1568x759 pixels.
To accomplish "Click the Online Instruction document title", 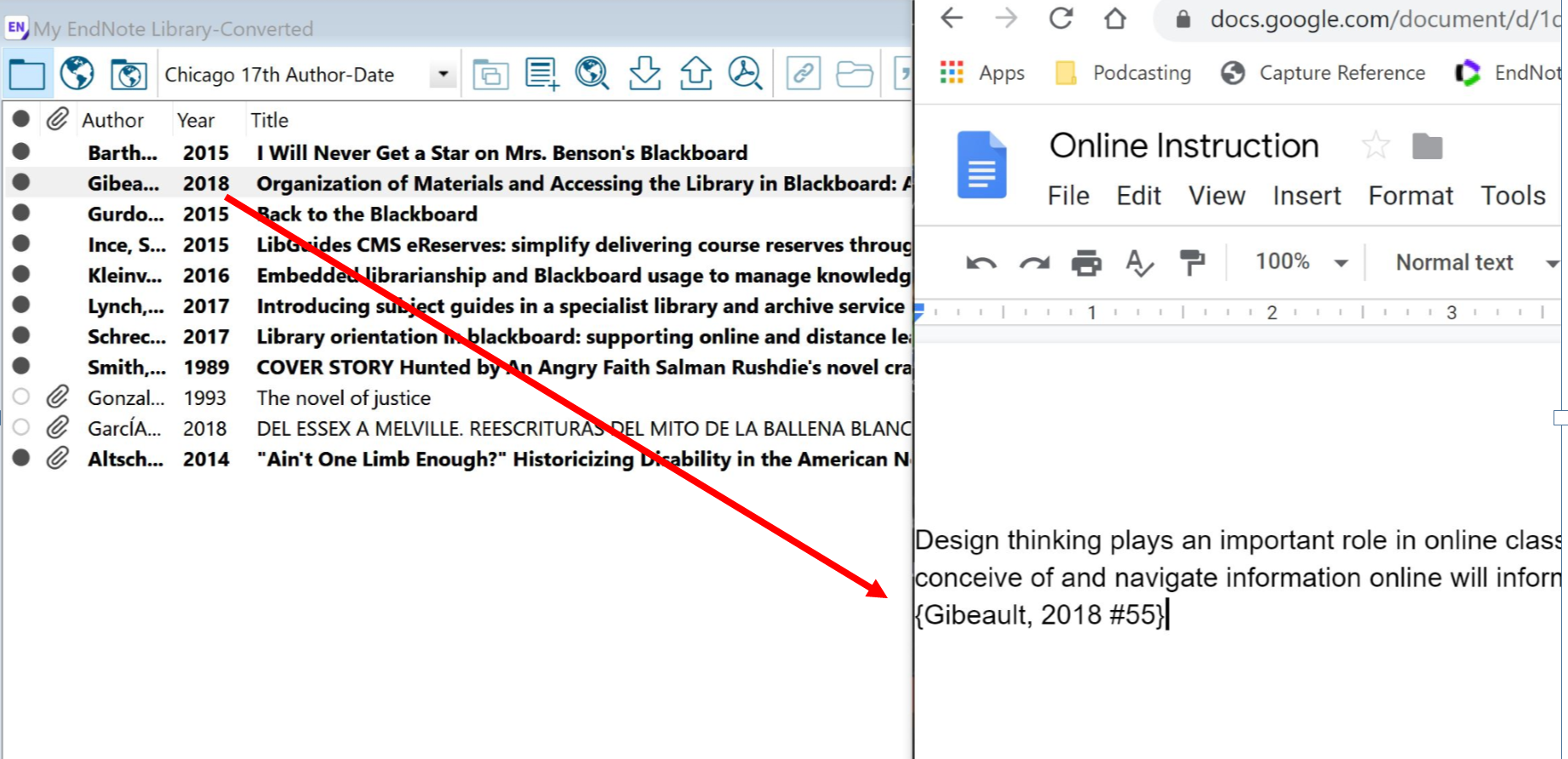I will 1184,146.
